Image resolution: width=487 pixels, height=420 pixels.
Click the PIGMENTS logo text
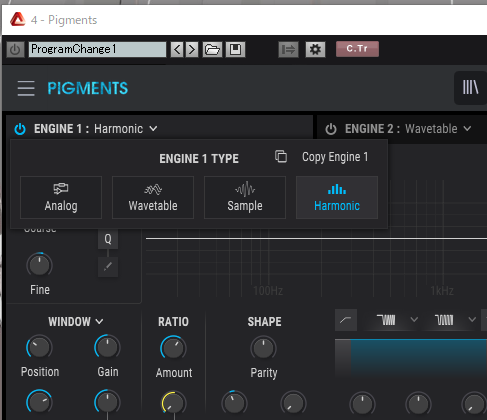(x=88, y=88)
